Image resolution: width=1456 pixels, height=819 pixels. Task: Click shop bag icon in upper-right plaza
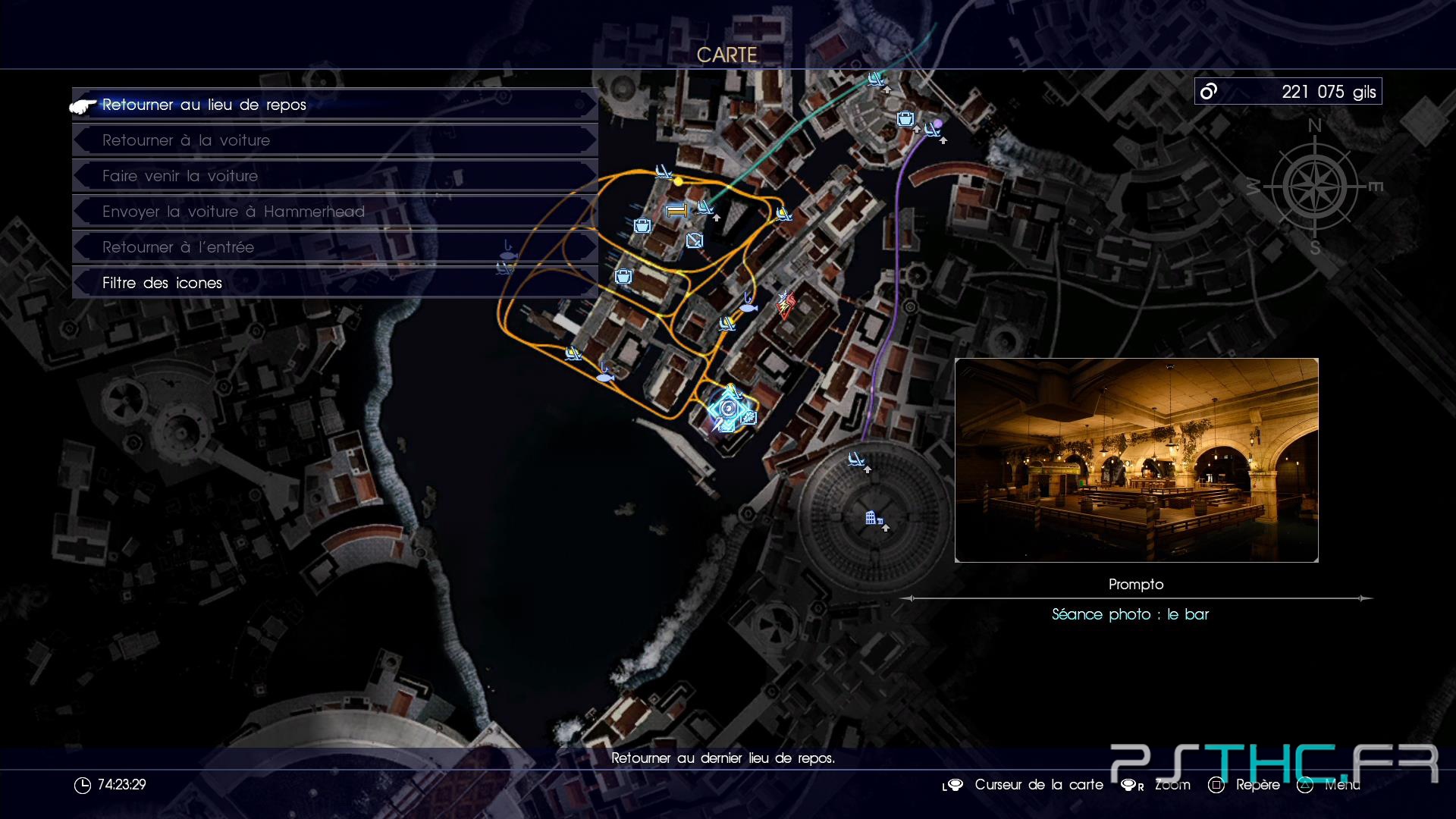[x=905, y=119]
